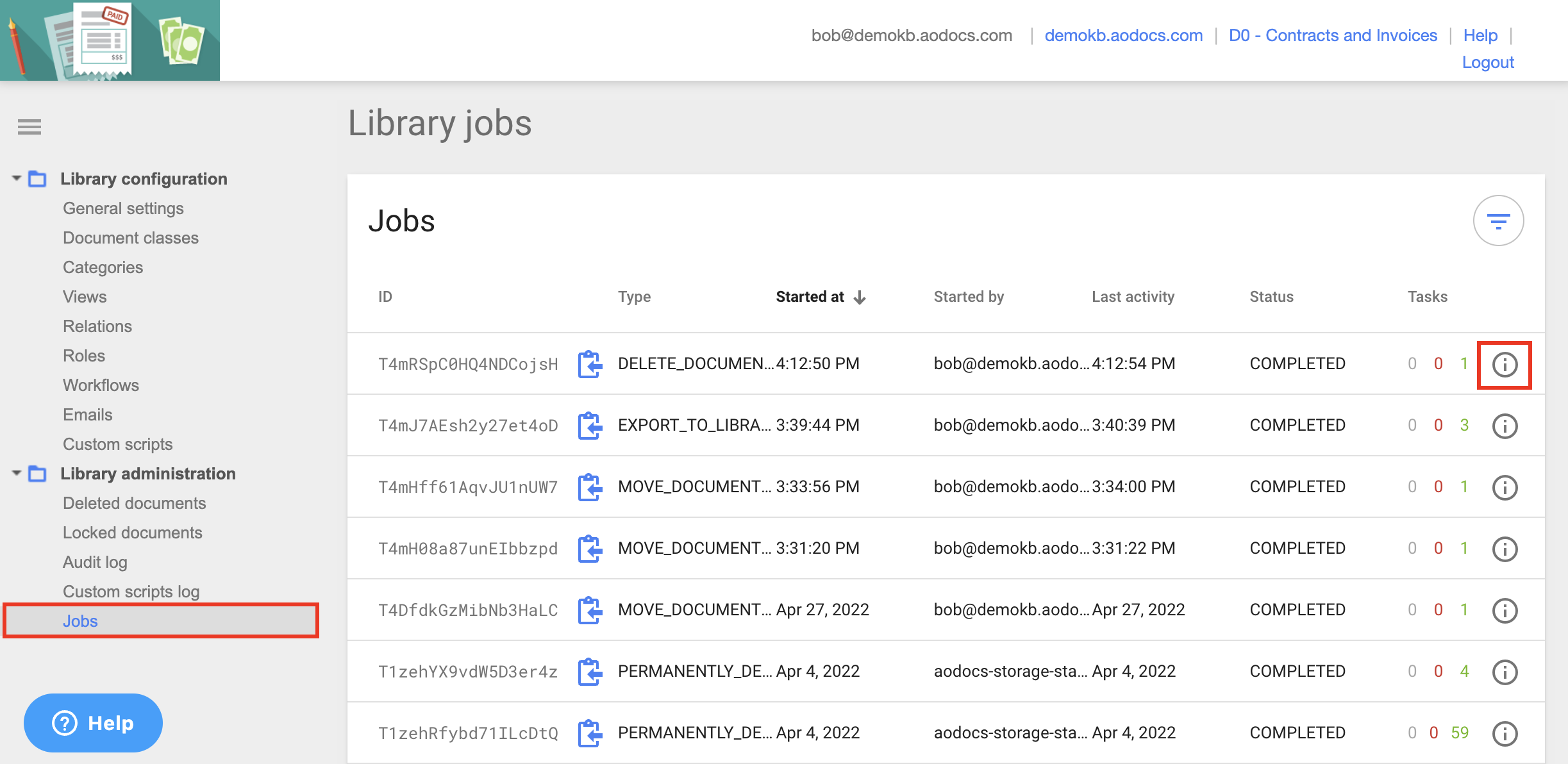Open info for job T4mRSpC0HQ4NDCojsH
The width and height of the screenshot is (1568, 764).
coord(1505,365)
